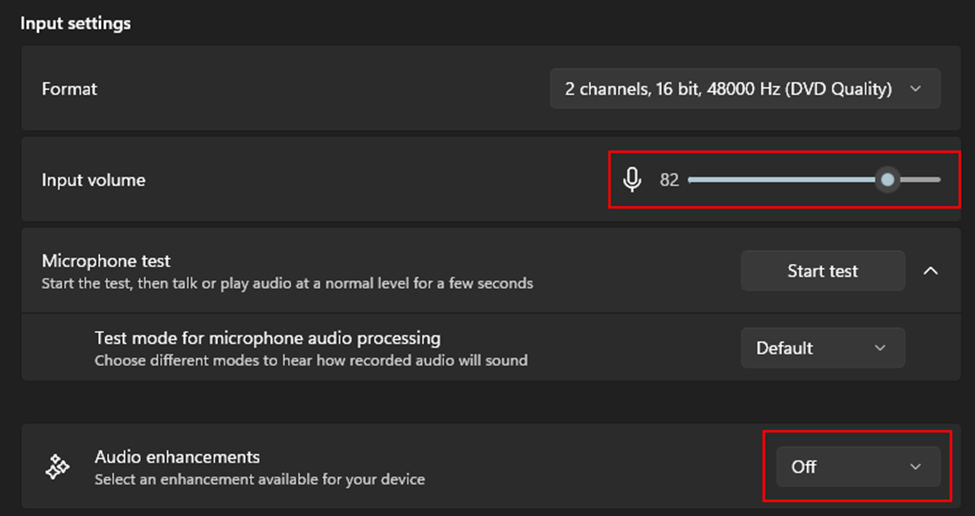Click the input volume value 82
Screen dimensions: 975x516
click(x=669, y=180)
